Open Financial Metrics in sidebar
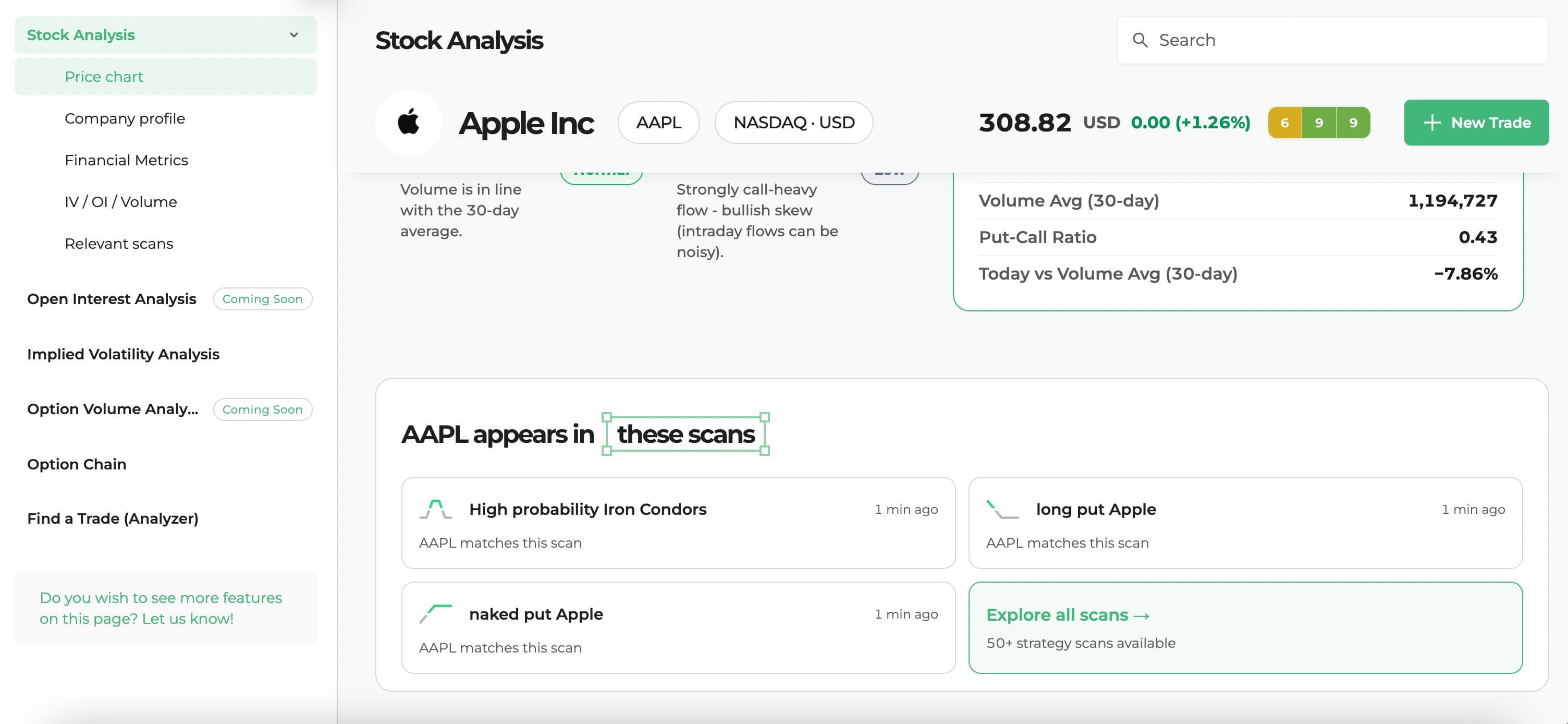The width and height of the screenshot is (1568, 724). click(127, 160)
